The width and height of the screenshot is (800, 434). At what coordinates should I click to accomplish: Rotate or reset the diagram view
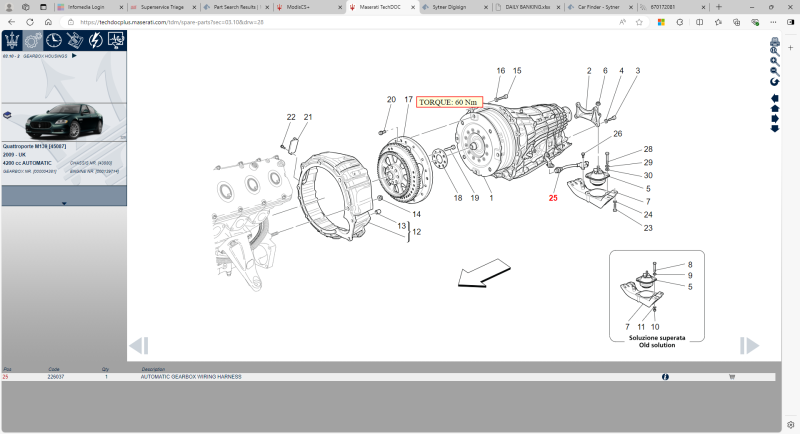tap(774, 82)
